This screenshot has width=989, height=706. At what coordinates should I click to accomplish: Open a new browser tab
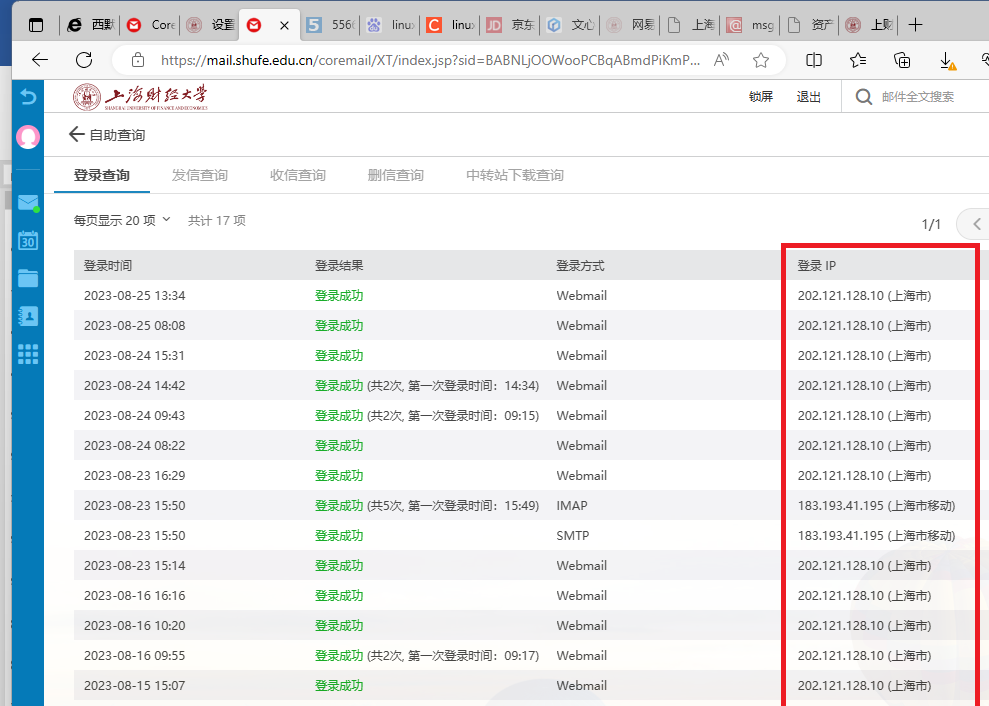point(916,25)
